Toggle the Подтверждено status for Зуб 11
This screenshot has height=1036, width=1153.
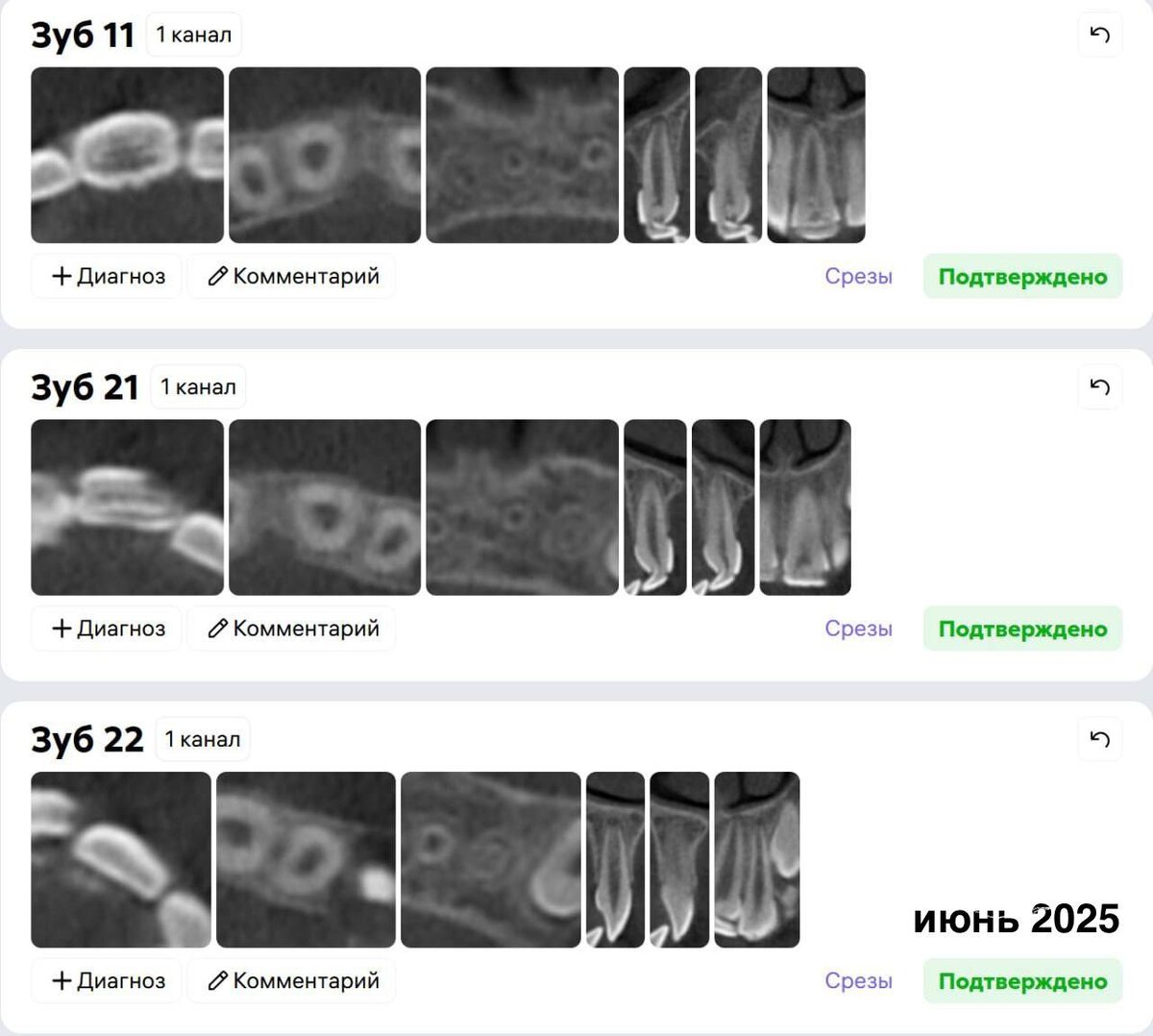click(1022, 277)
